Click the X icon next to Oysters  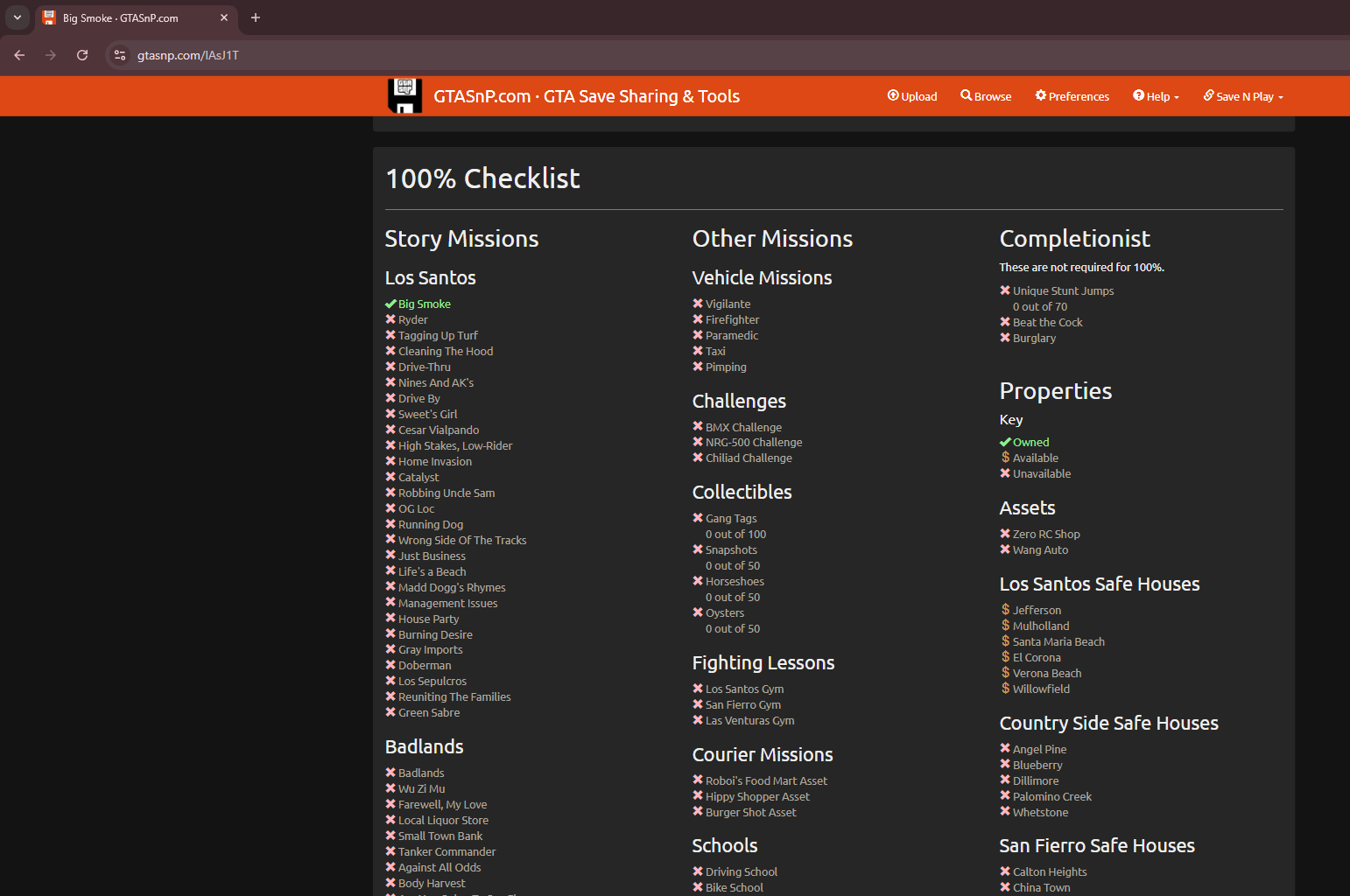pos(698,612)
